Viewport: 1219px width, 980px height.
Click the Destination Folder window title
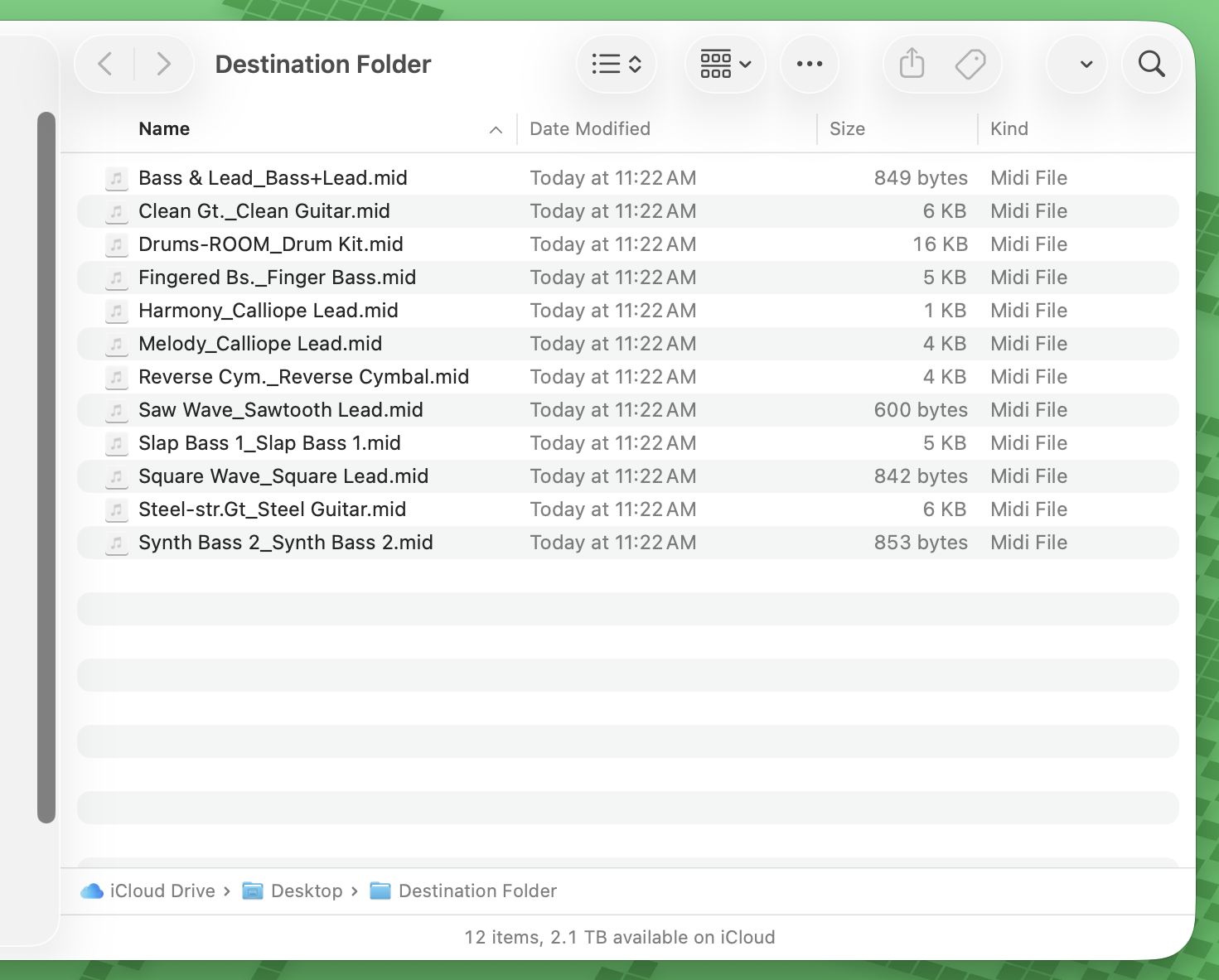pos(323,64)
